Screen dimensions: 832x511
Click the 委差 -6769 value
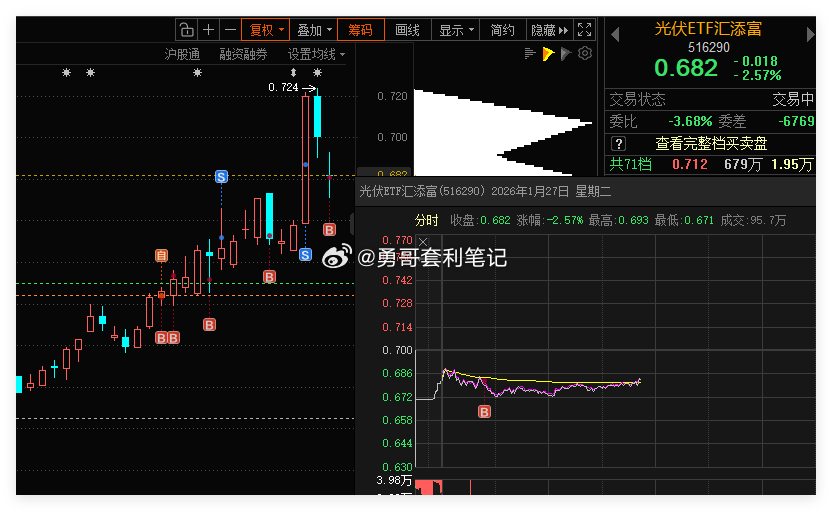click(796, 122)
